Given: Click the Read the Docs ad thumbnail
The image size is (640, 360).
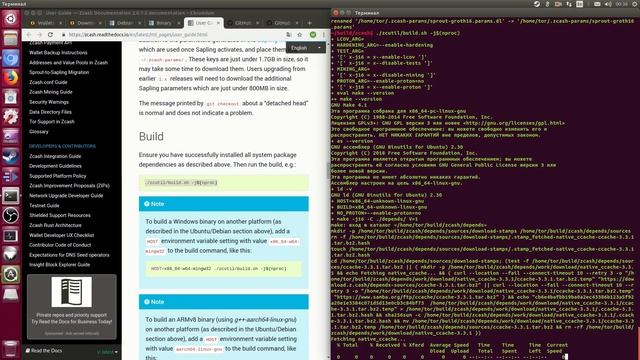Looking at the screenshot, I should (71, 292).
